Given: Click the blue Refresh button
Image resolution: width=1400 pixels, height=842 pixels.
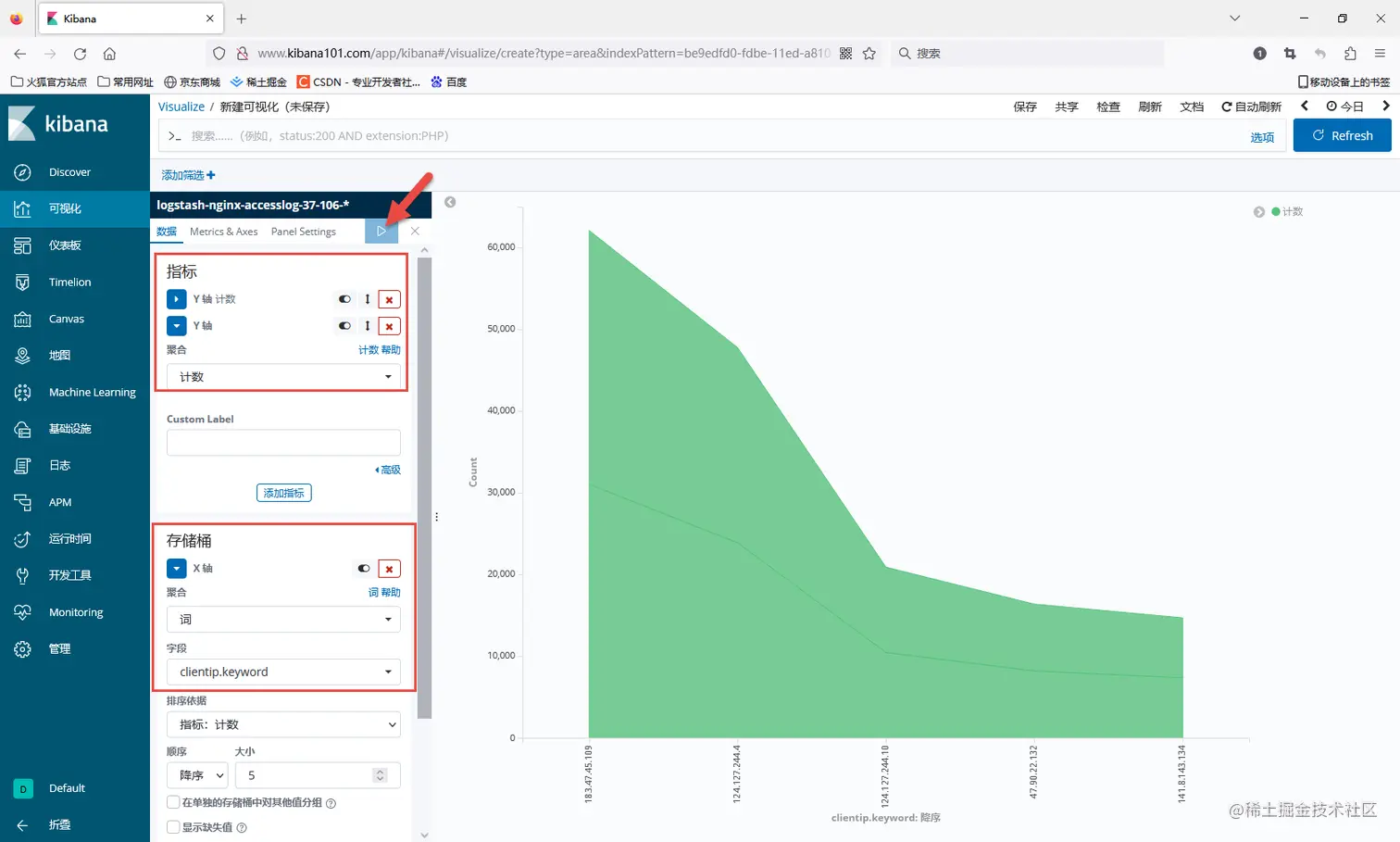Looking at the screenshot, I should [x=1342, y=135].
